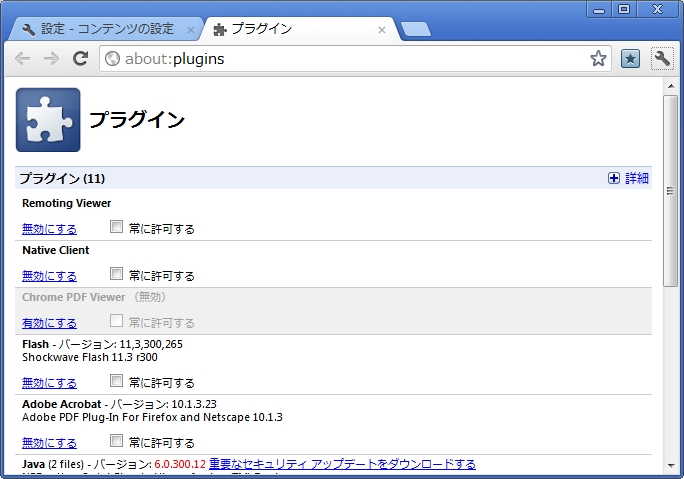Minimize the browser window
The image size is (684, 479).
pyautogui.click(x=599, y=9)
